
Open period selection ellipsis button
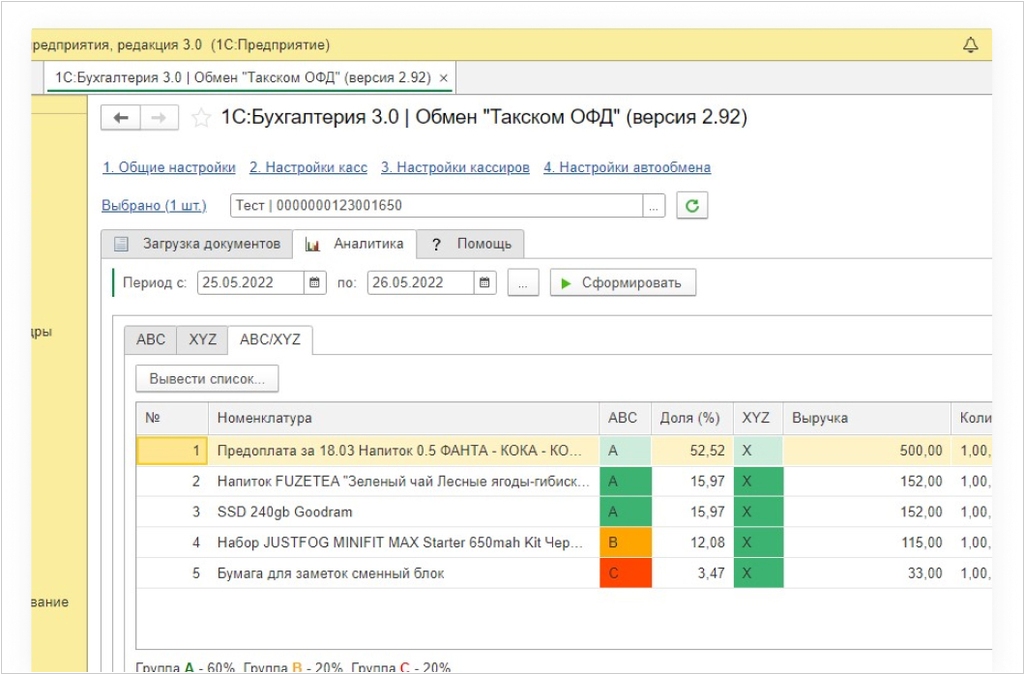coord(523,283)
